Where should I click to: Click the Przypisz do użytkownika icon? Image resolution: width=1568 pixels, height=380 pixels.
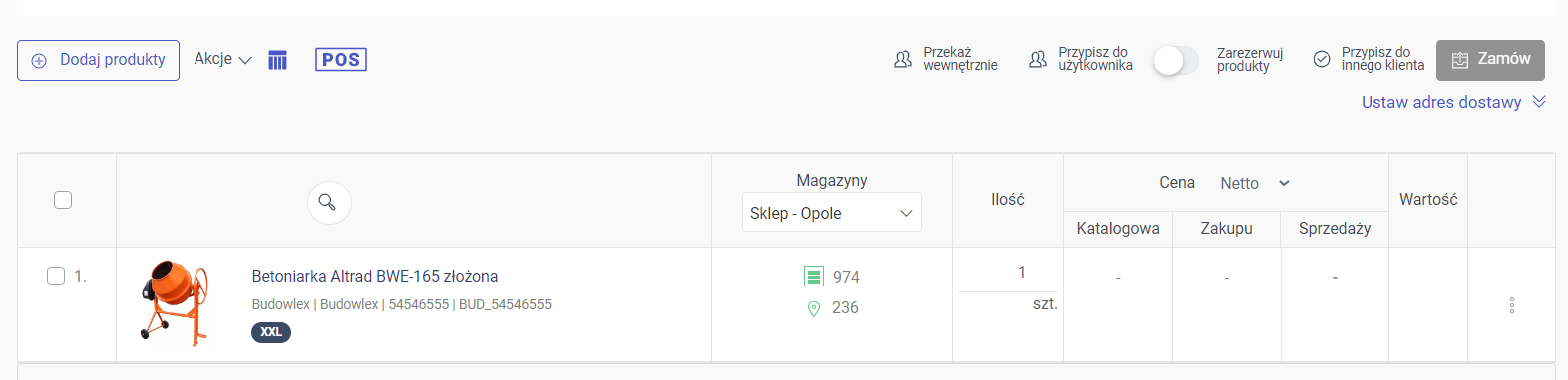1038,60
